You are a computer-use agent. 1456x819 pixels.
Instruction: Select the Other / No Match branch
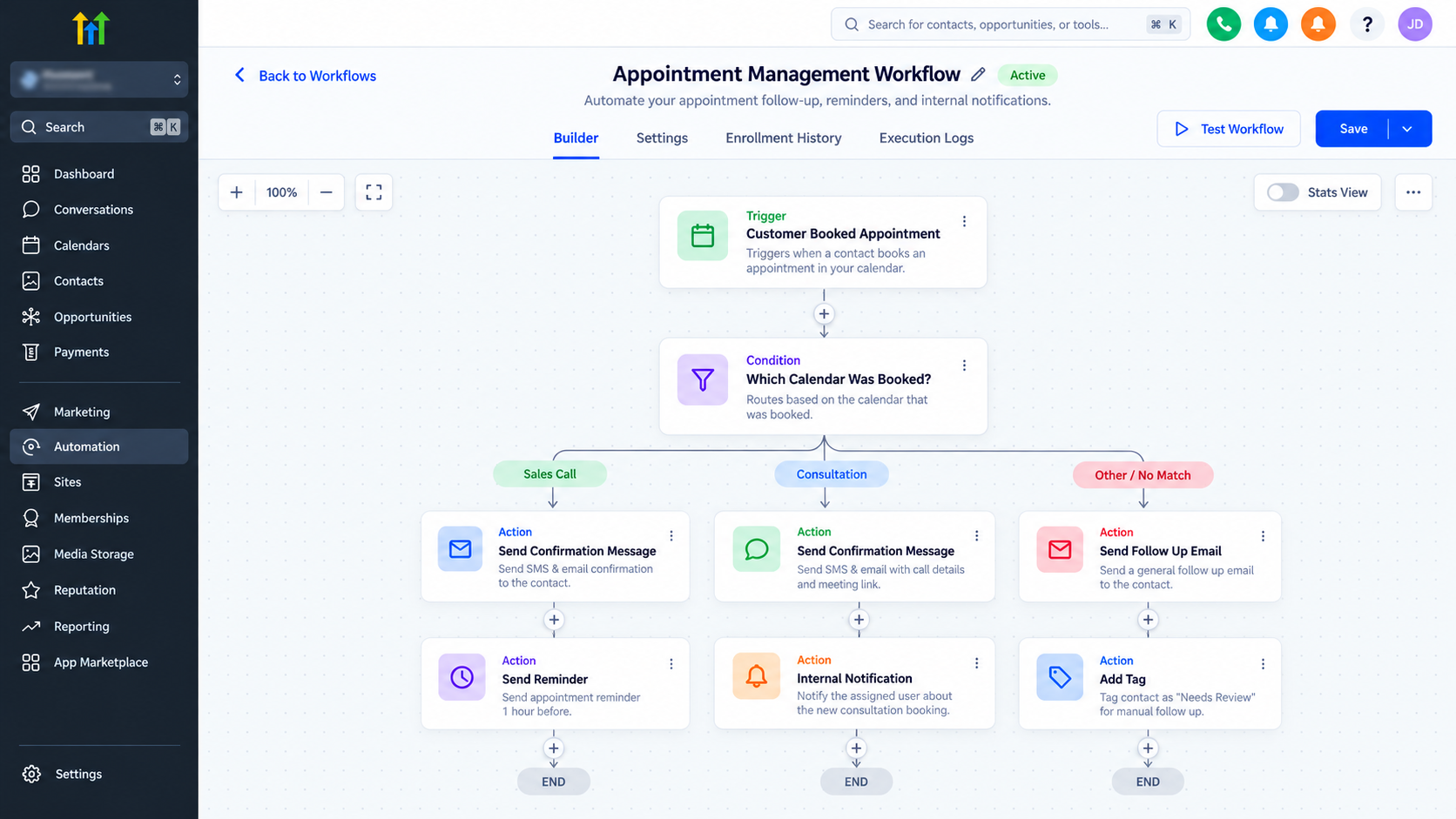pos(1143,475)
